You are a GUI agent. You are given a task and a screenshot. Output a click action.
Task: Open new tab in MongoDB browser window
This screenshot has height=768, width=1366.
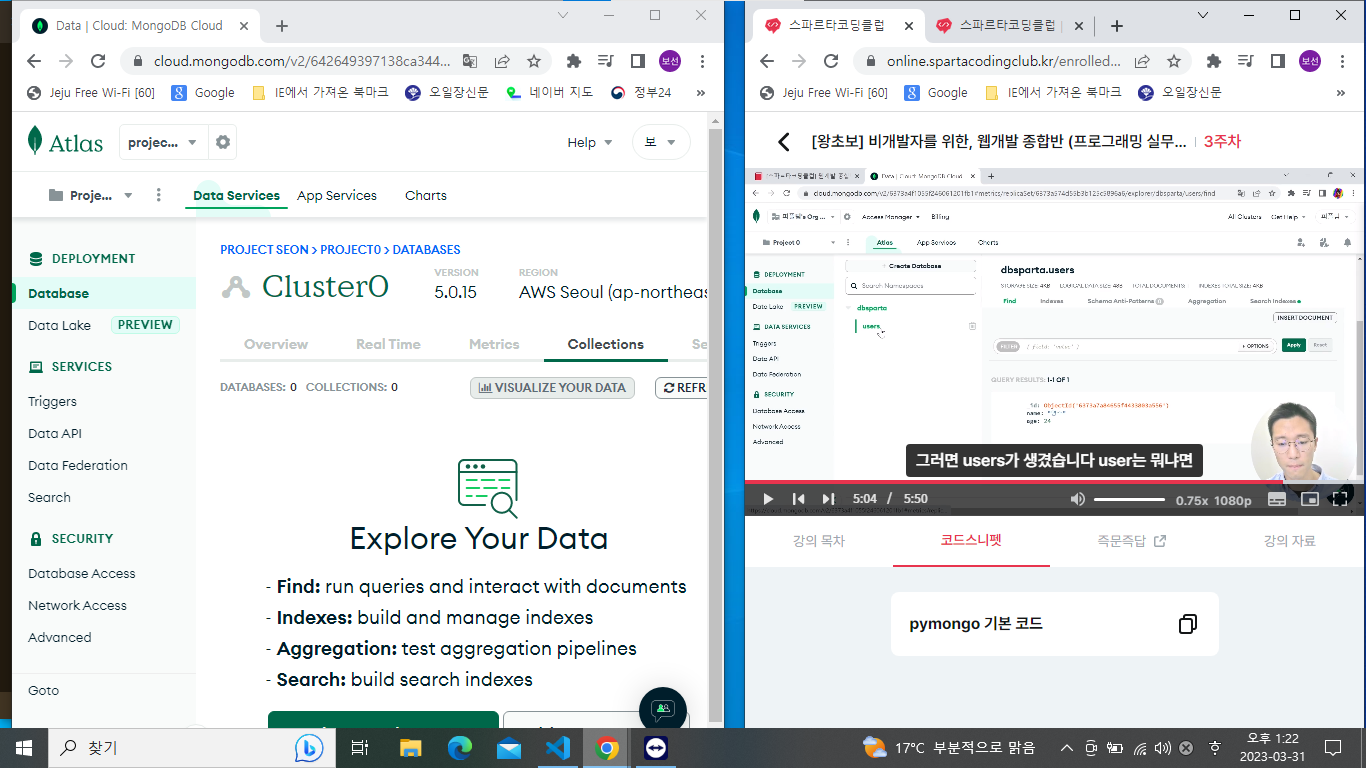(282, 26)
